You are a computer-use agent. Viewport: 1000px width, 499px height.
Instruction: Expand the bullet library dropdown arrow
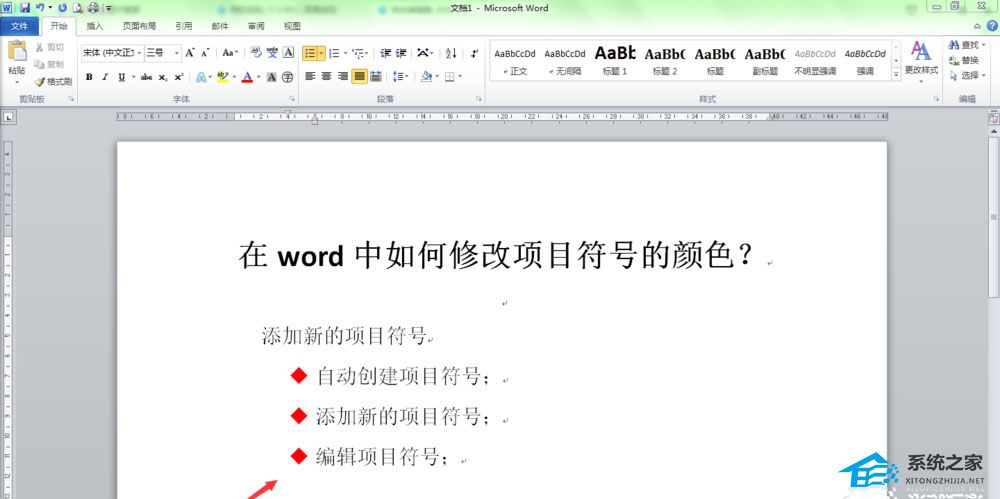321,53
